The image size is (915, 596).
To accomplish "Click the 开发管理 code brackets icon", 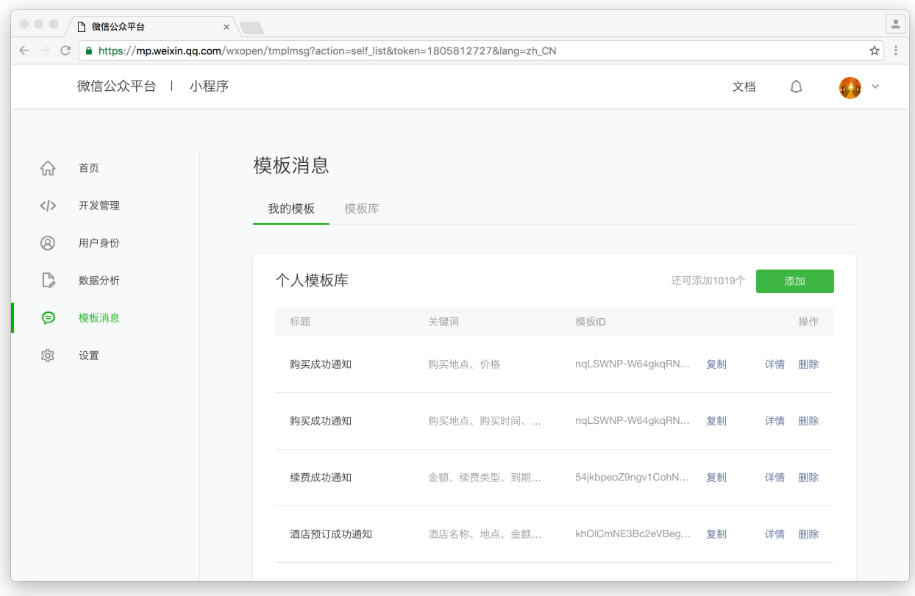I will (48, 205).
